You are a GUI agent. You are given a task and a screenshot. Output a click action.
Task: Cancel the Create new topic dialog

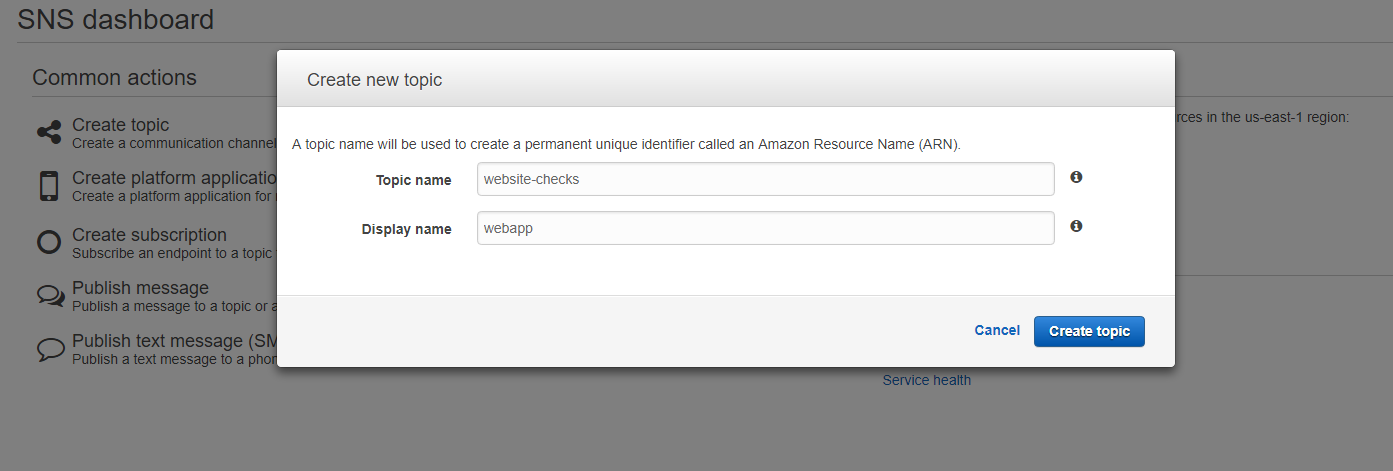coord(997,330)
